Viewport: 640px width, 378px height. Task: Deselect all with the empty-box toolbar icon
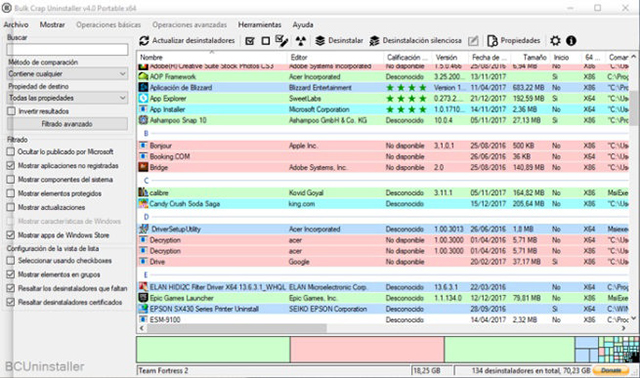[266, 41]
